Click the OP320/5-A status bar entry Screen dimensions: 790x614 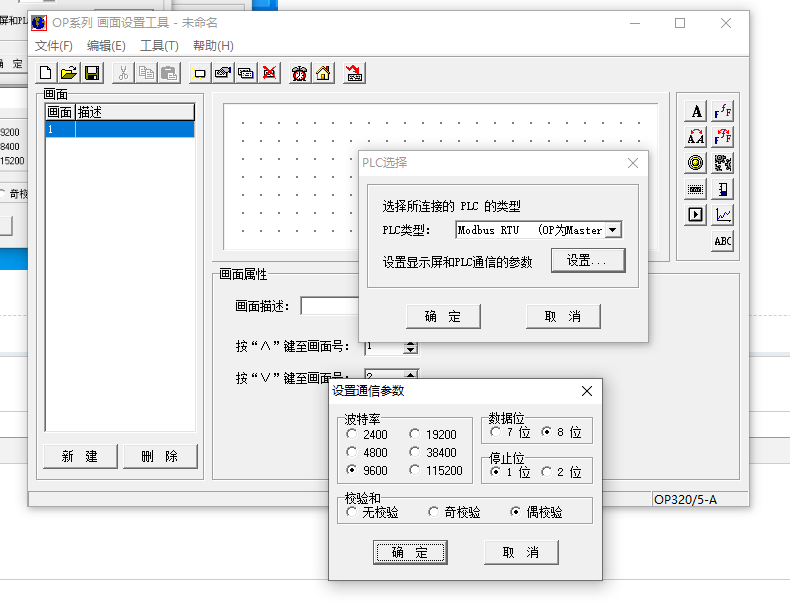(699, 499)
